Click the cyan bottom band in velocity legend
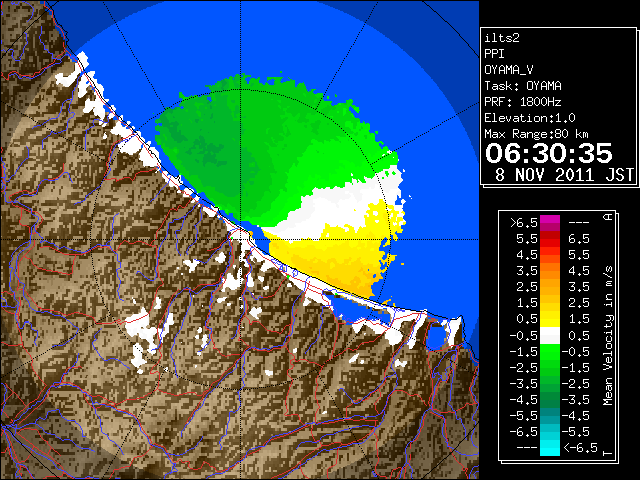Screen dimensions: 640x480 tap(550, 448)
